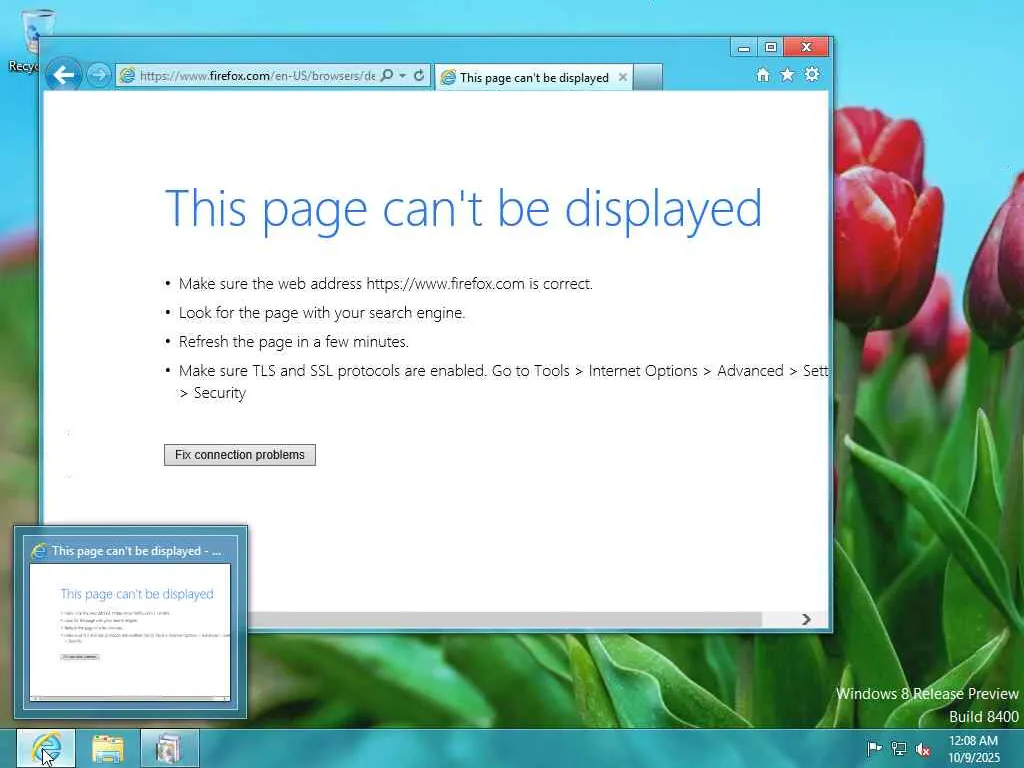Image resolution: width=1024 pixels, height=768 pixels.
Task: Click text "Make sure TLS and SSL protocols" line
Action: (504, 381)
